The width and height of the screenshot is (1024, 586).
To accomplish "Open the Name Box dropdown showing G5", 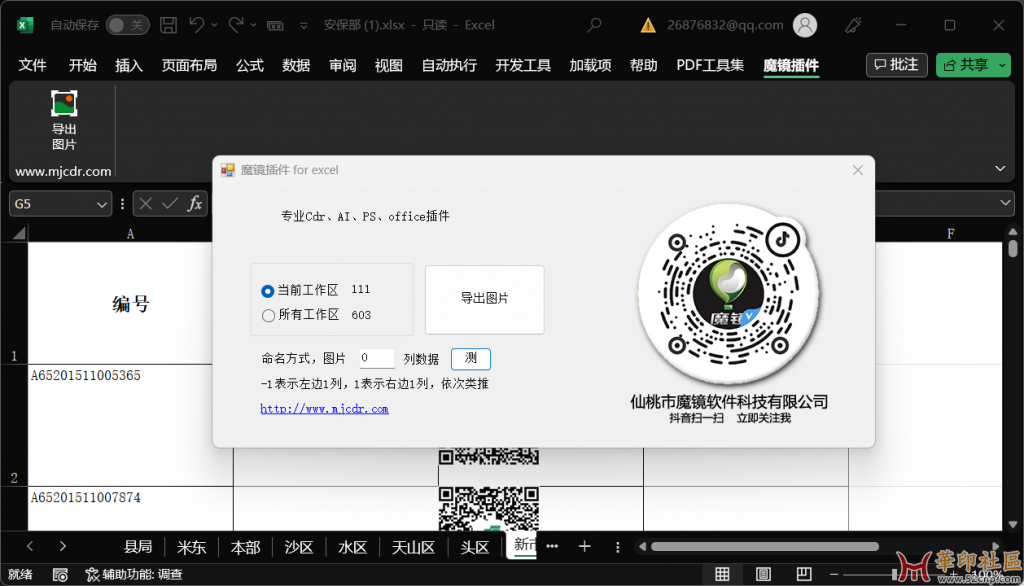I will [x=102, y=204].
